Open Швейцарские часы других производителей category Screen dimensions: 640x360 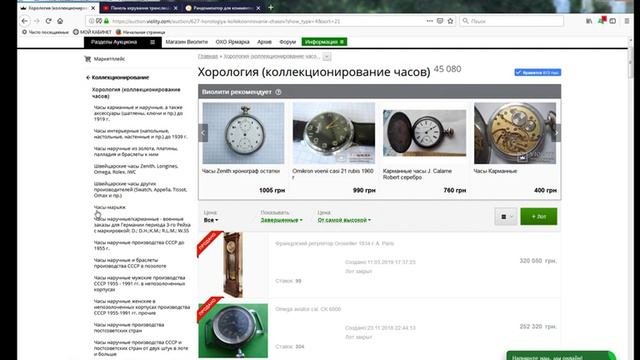[140, 189]
